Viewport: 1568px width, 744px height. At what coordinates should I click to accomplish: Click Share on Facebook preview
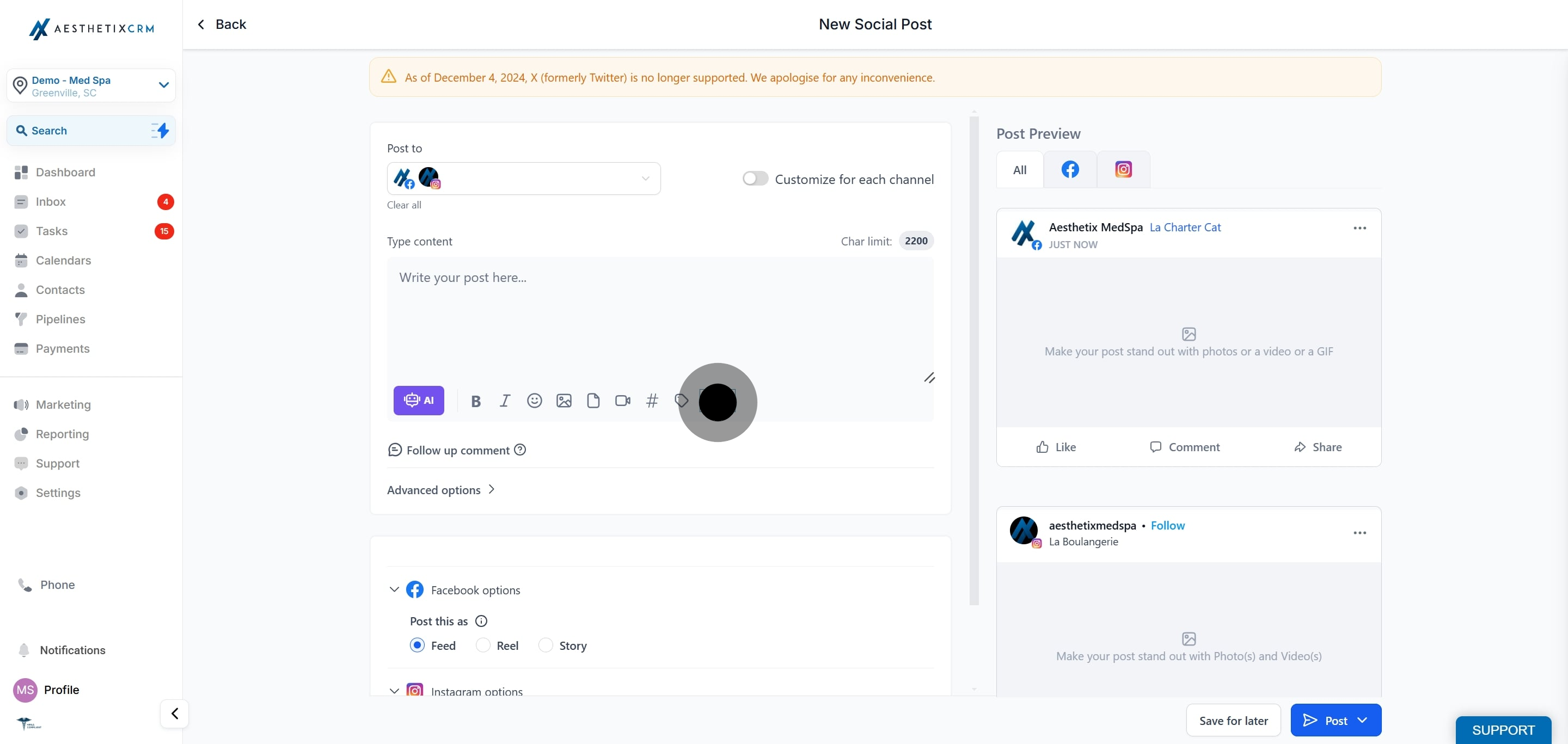pos(1317,446)
